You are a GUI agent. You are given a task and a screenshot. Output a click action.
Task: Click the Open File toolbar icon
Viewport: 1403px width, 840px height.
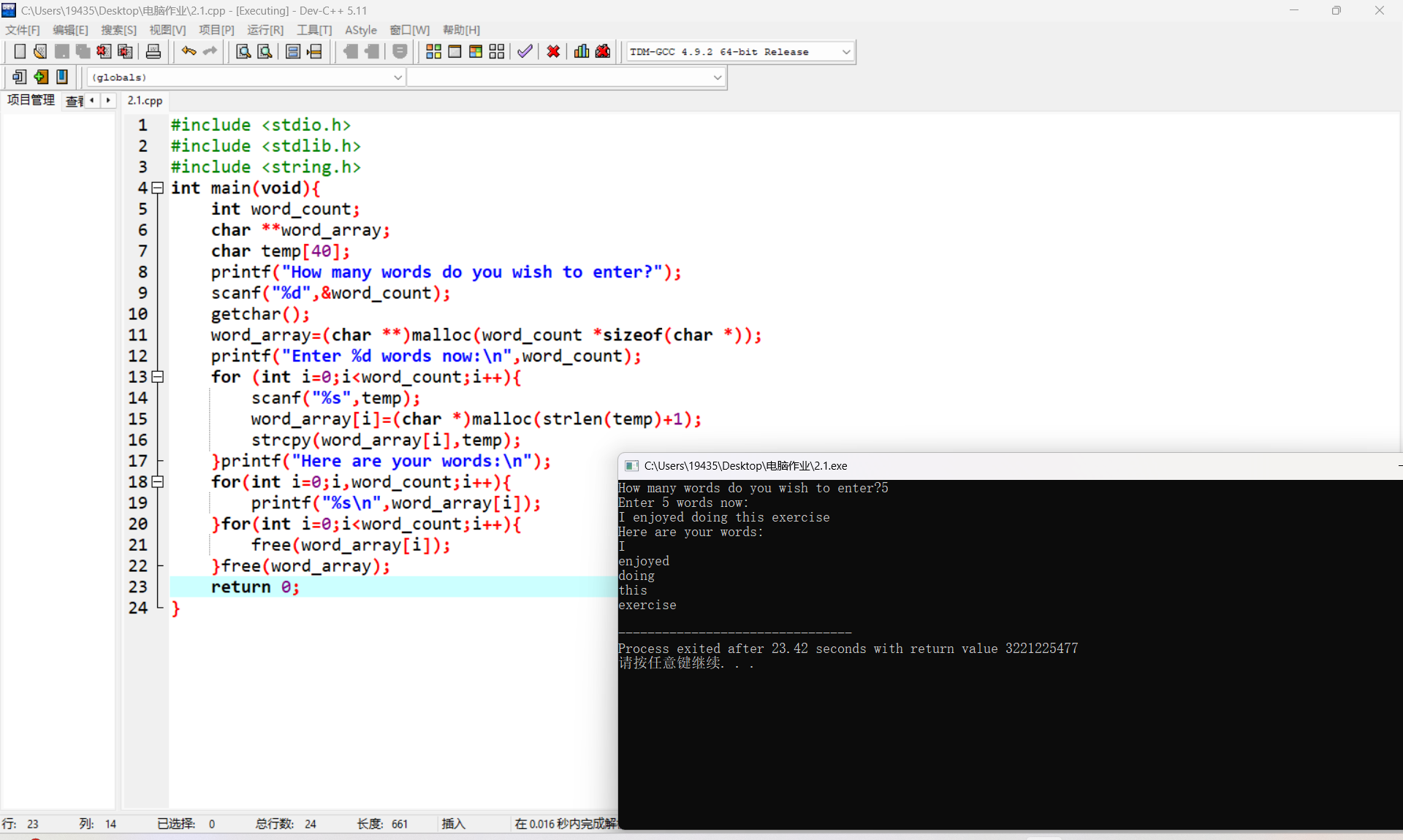40,52
